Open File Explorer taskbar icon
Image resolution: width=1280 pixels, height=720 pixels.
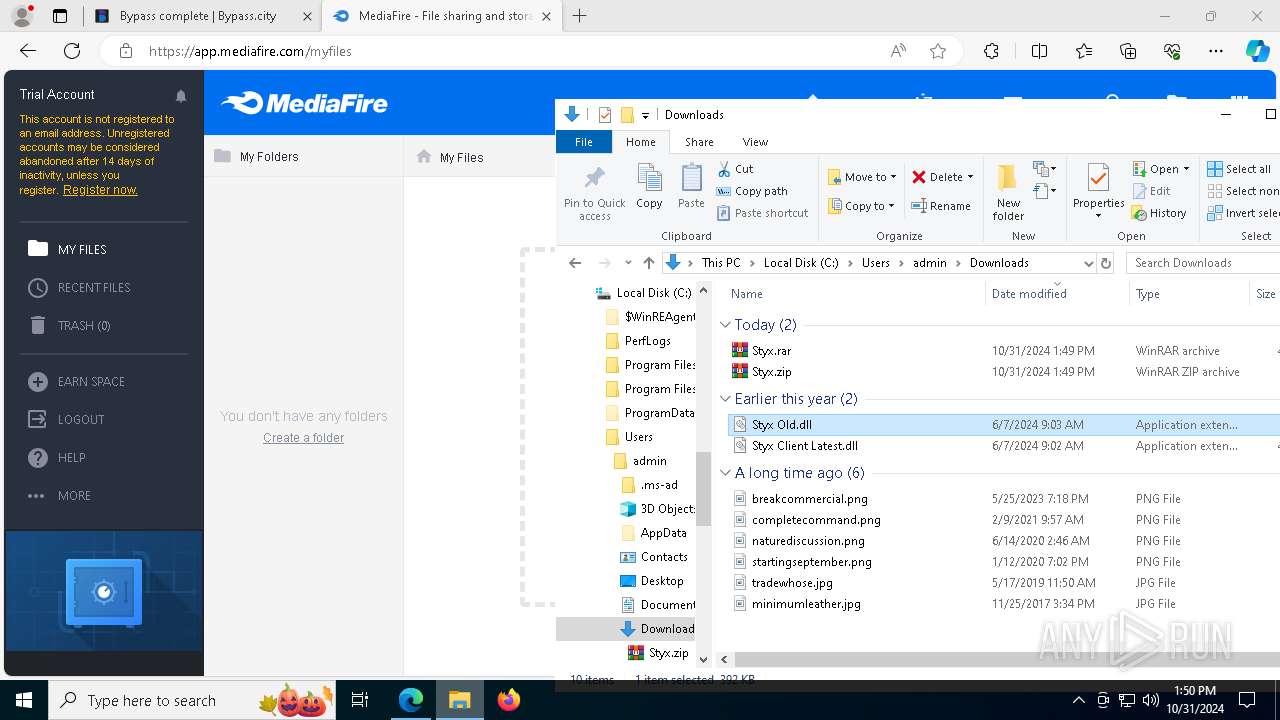pyautogui.click(x=460, y=700)
